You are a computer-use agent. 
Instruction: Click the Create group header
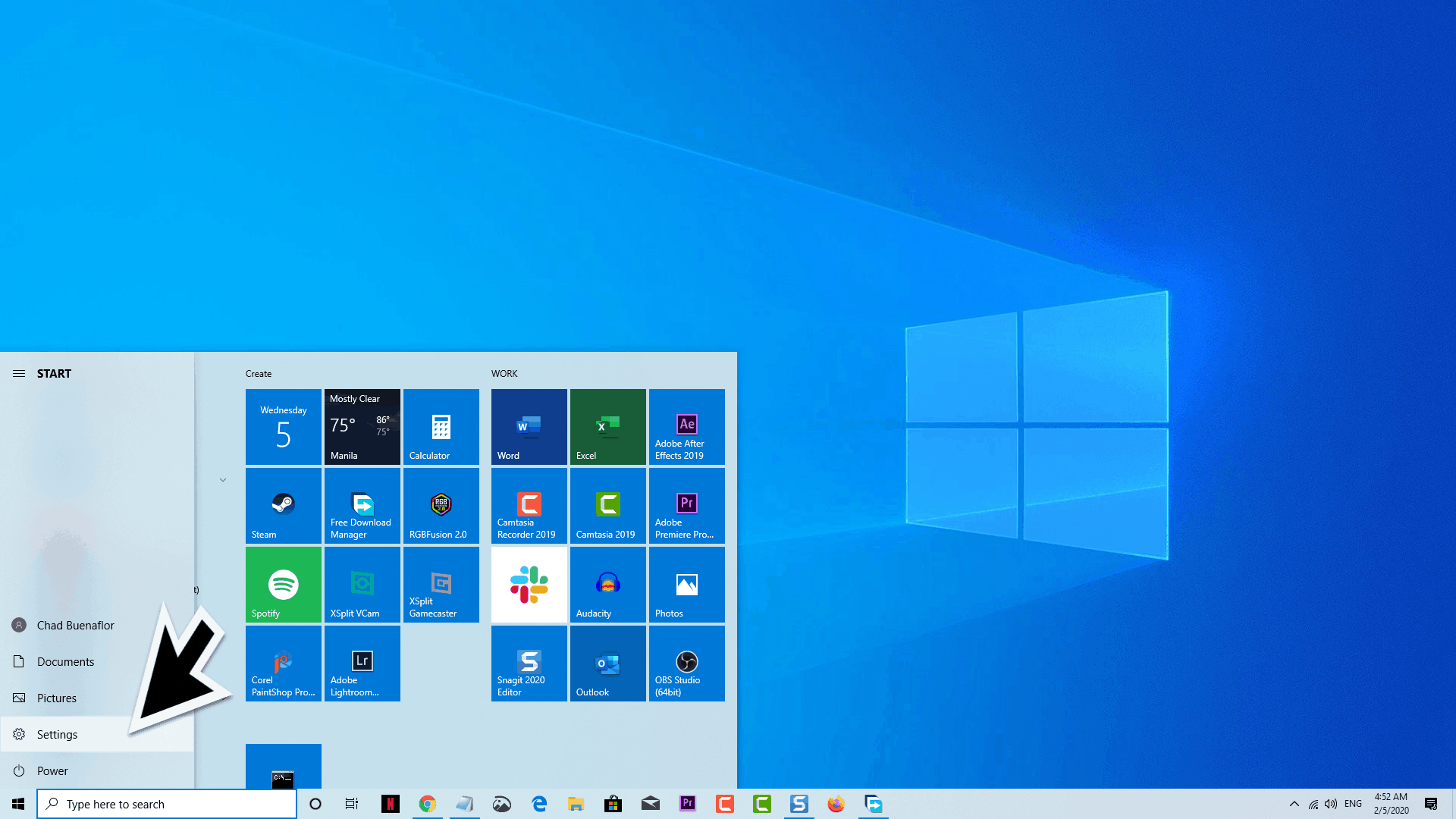(x=259, y=374)
